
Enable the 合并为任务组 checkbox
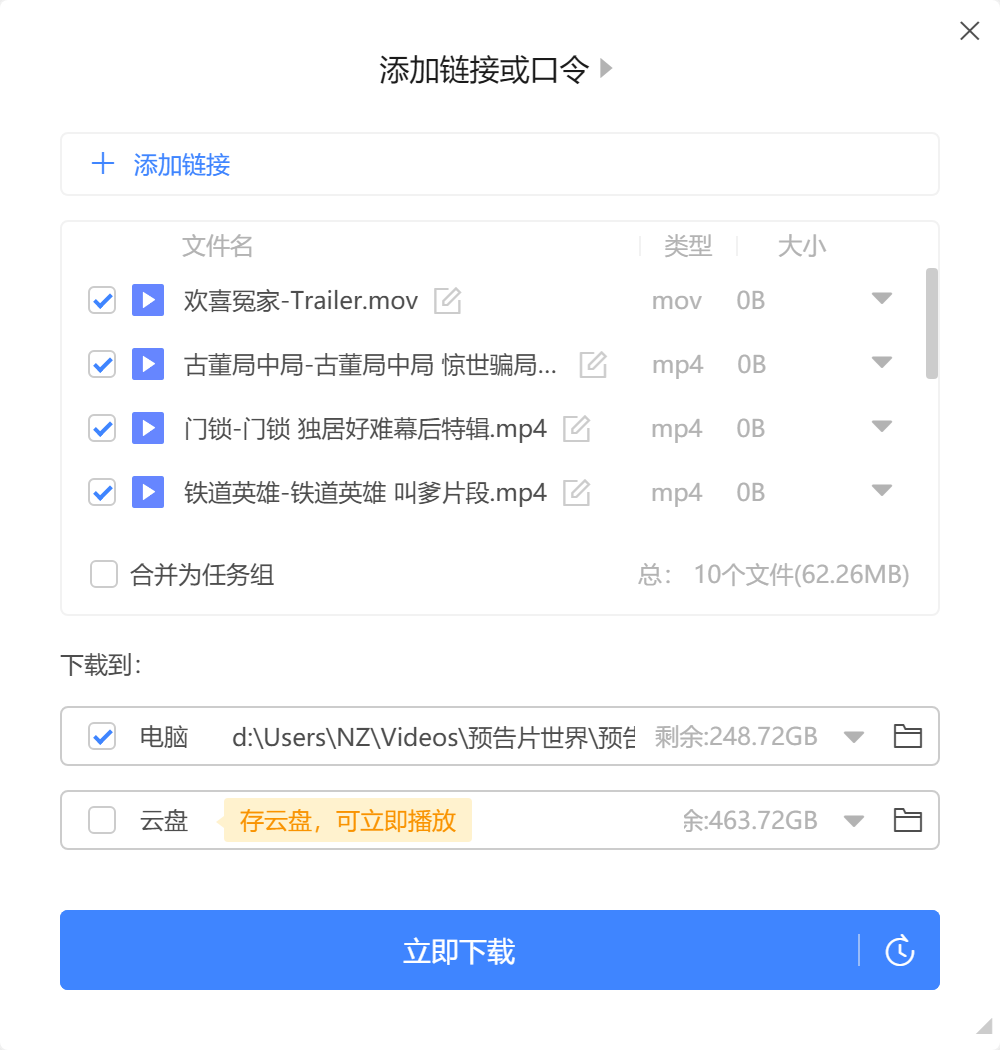(104, 575)
